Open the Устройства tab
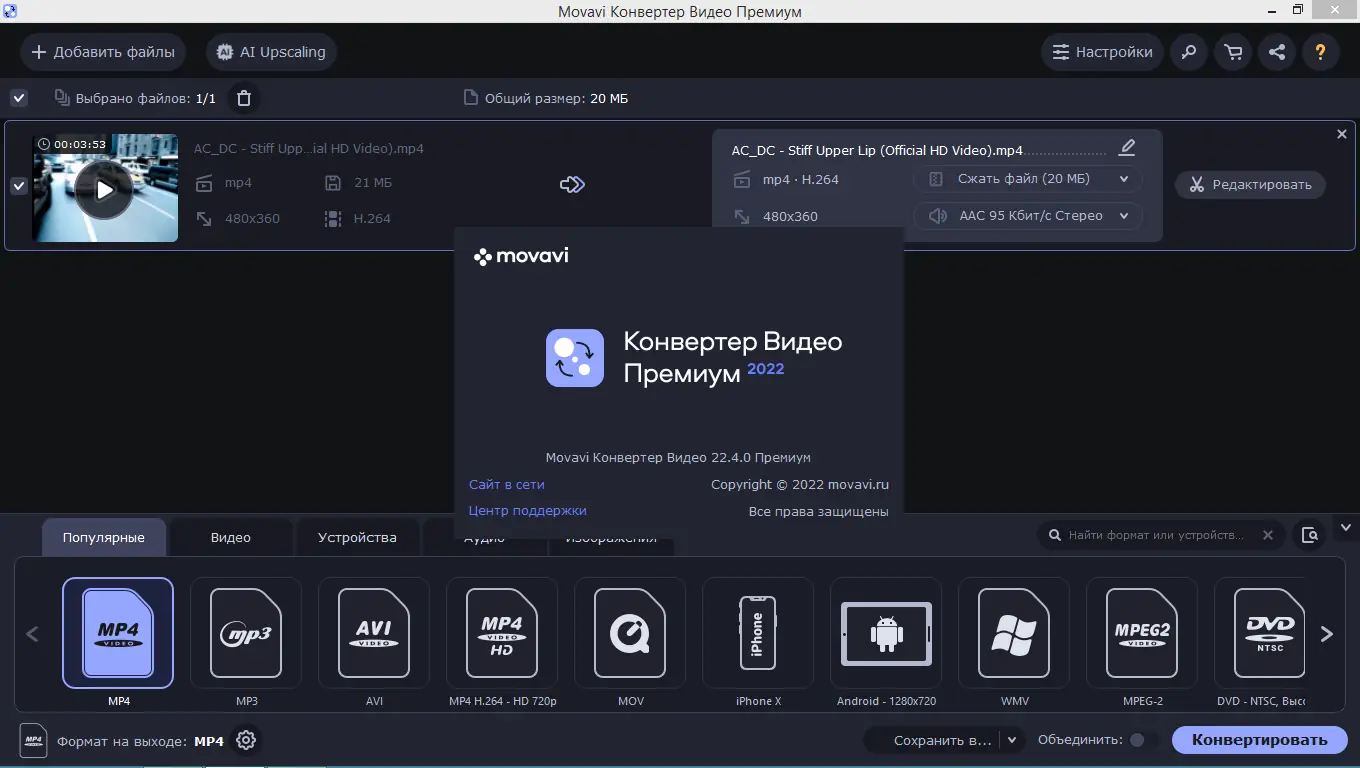1360x768 pixels. click(x=357, y=537)
